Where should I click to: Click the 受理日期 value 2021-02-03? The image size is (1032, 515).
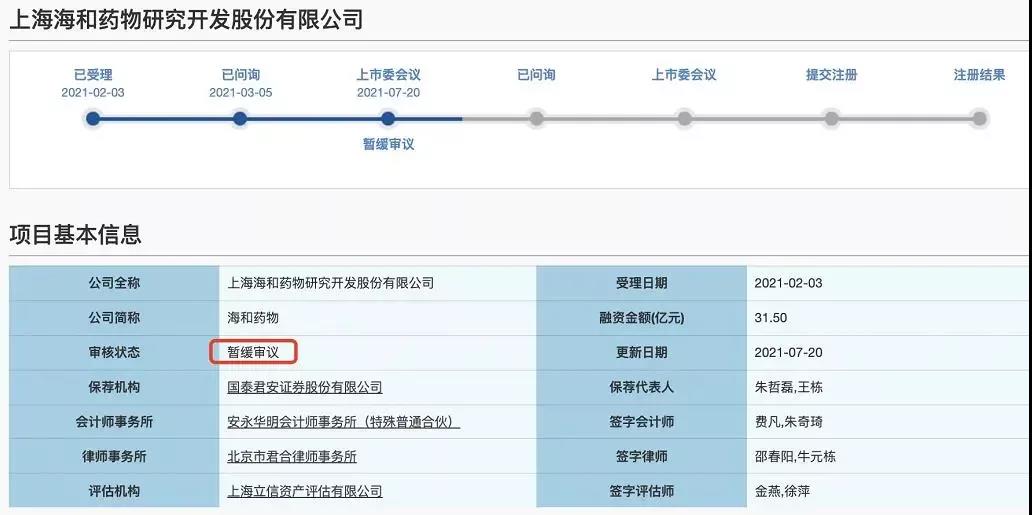tap(788, 283)
